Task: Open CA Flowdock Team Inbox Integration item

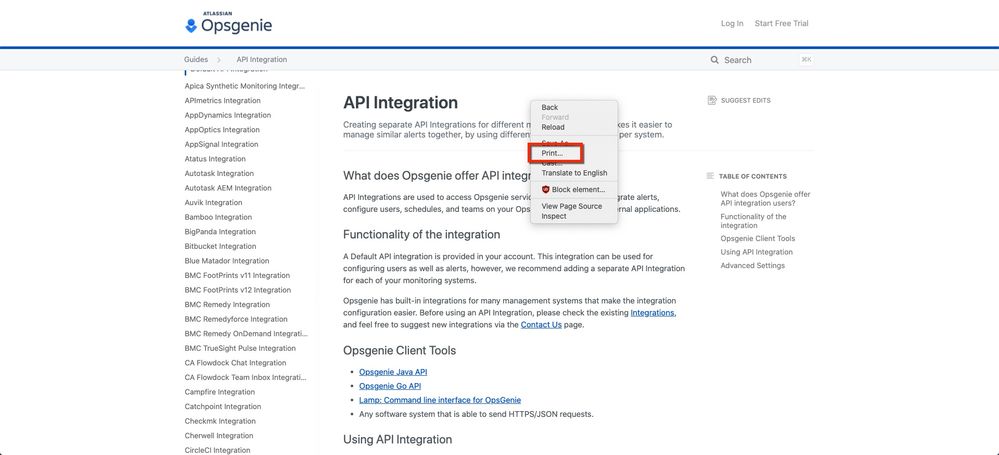Action: [245, 377]
